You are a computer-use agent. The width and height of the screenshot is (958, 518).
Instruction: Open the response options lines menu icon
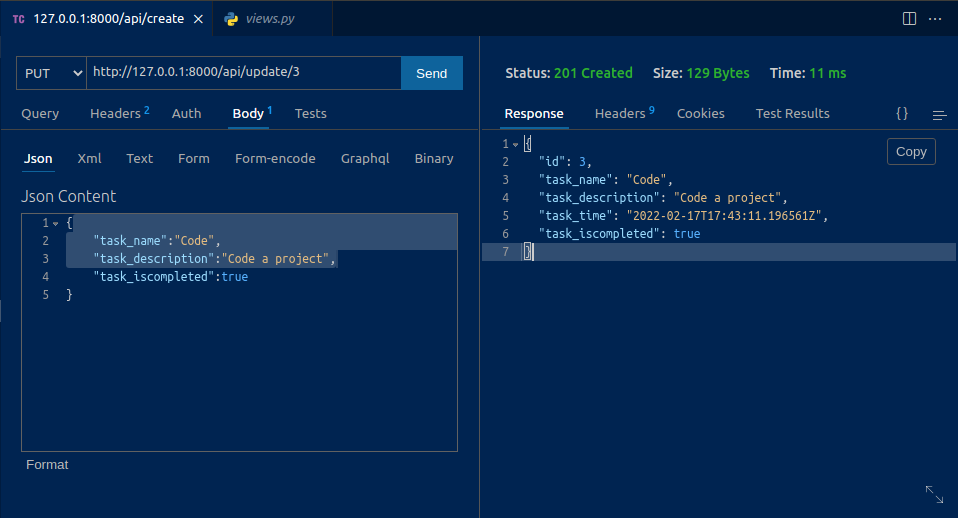939,115
